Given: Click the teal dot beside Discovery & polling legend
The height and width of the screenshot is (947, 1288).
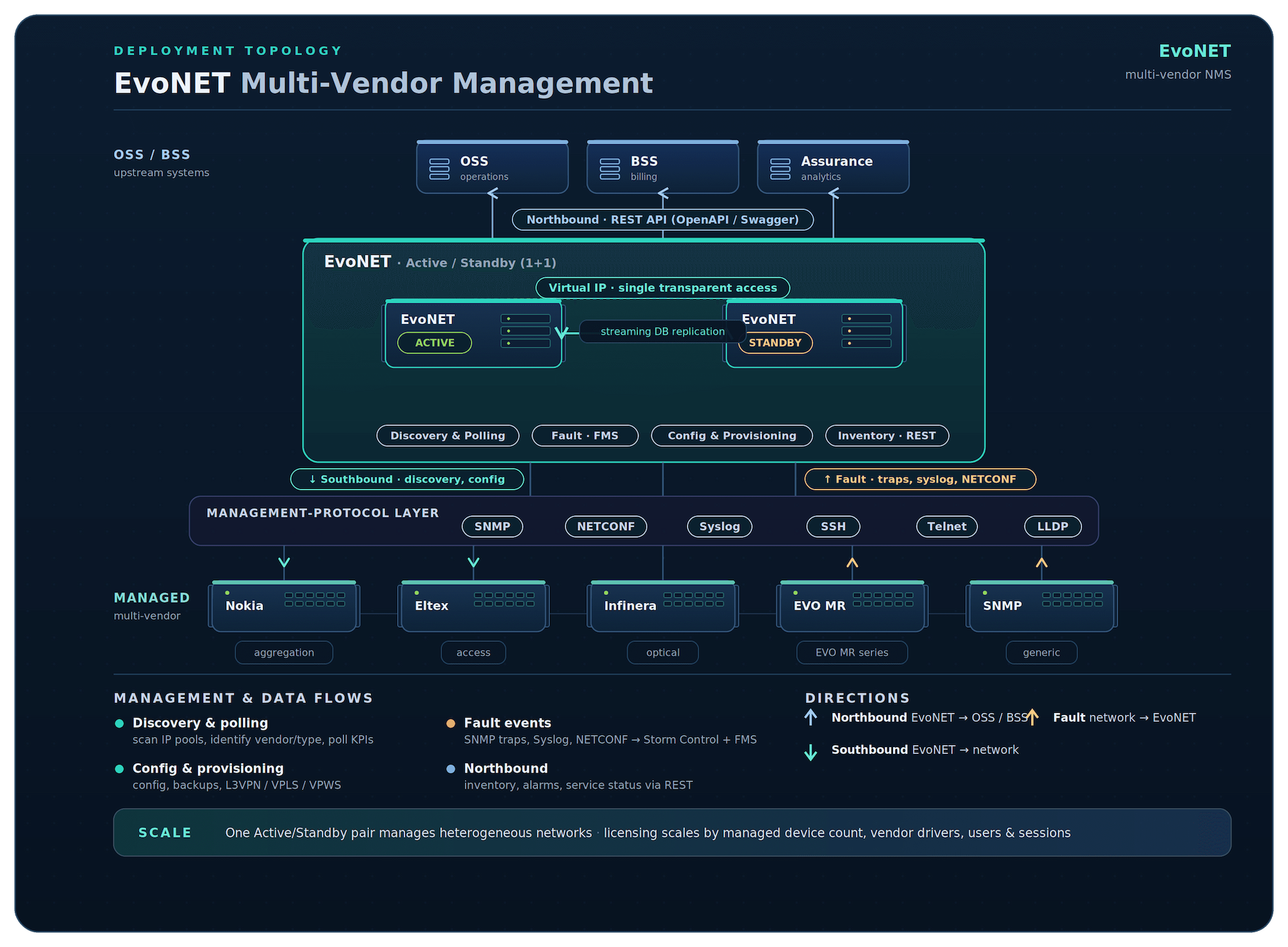Looking at the screenshot, I should point(119,723).
